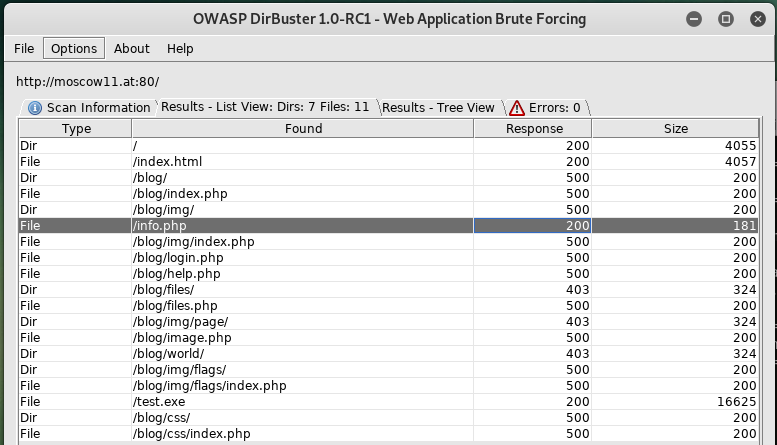Sort by the Size column header
The height and width of the screenshot is (445, 777).
tap(675, 128)
